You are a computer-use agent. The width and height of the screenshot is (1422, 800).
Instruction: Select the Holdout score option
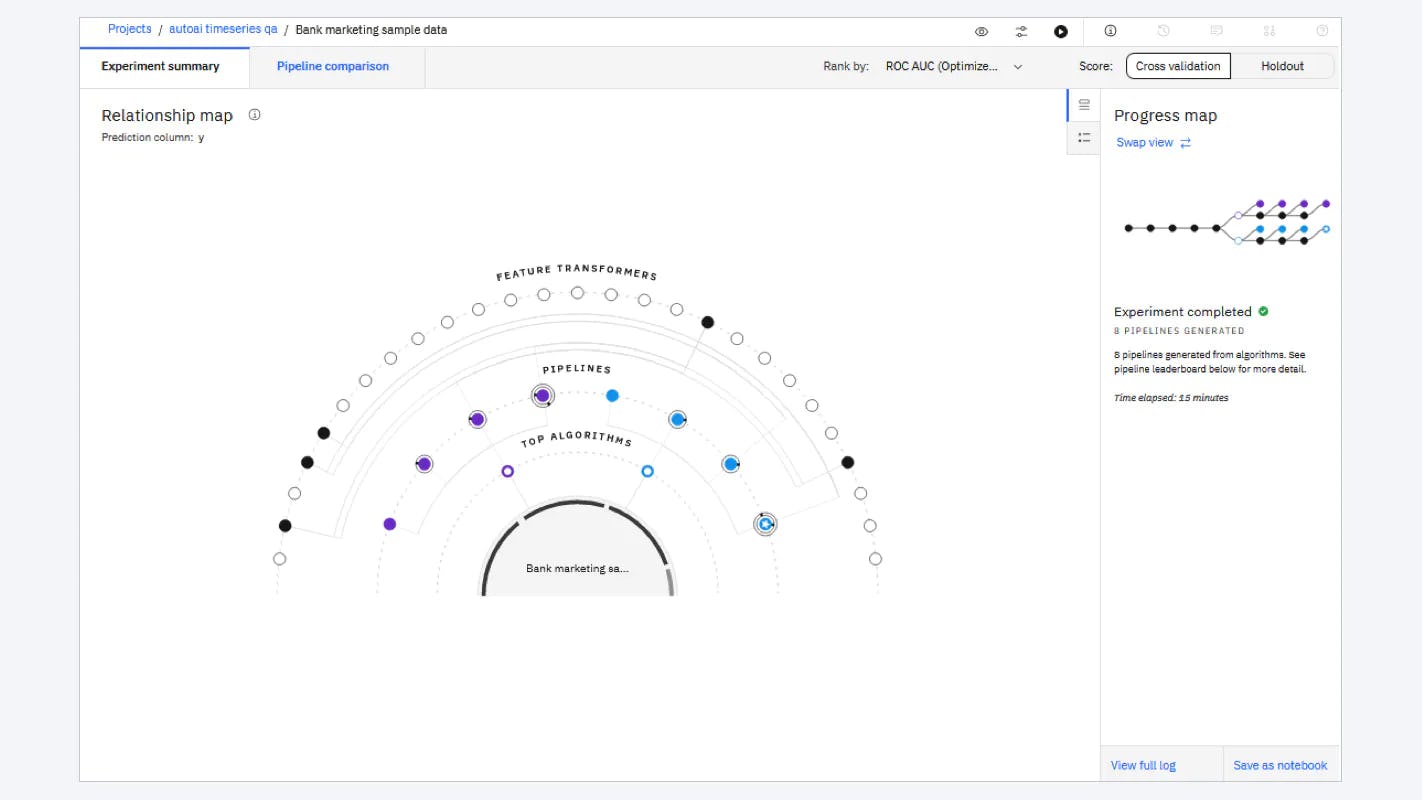coord(1282,65)
